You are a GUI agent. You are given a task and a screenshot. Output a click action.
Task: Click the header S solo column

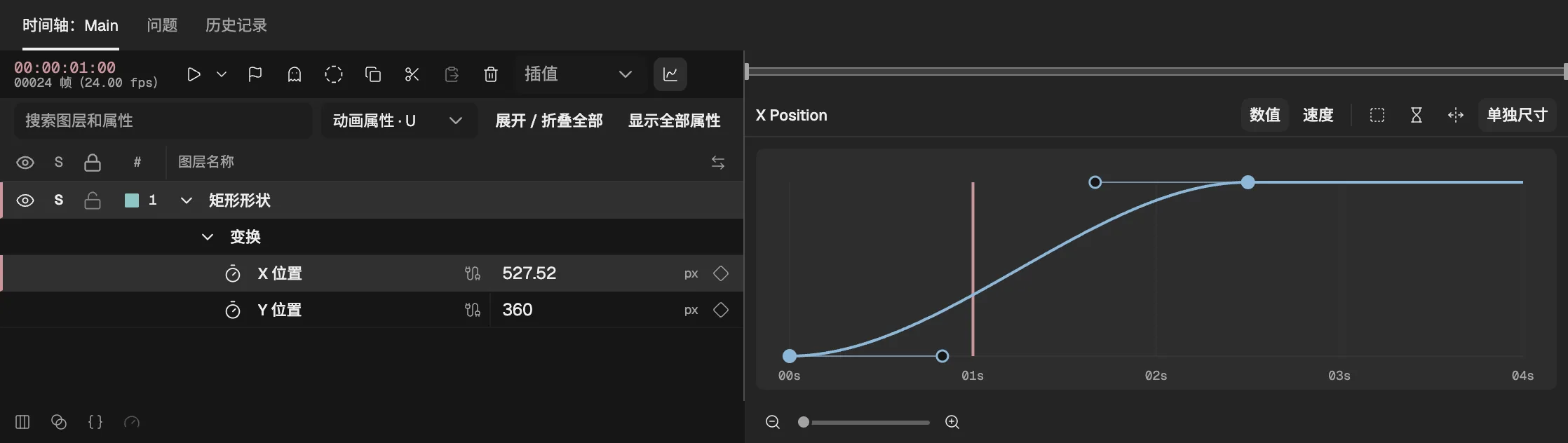[59, 163]
